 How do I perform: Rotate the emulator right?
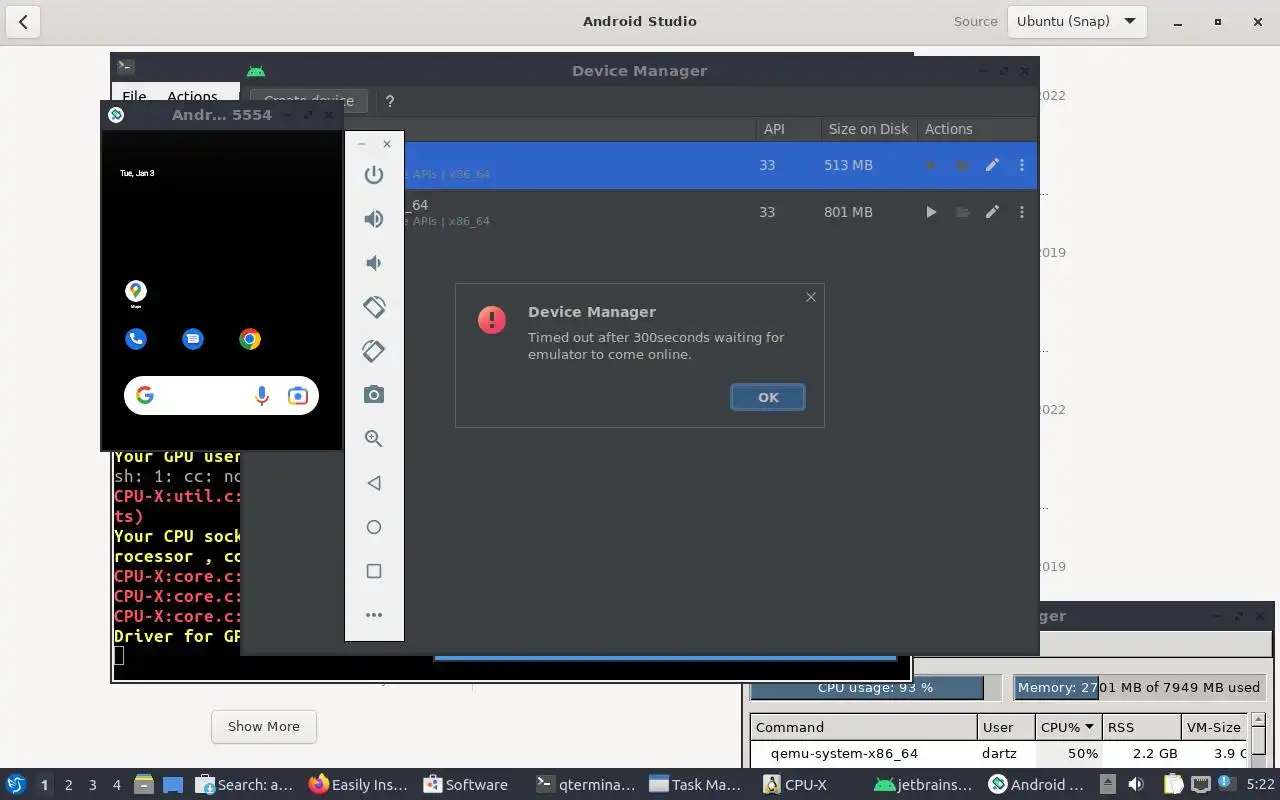click(x=374, y=351)
